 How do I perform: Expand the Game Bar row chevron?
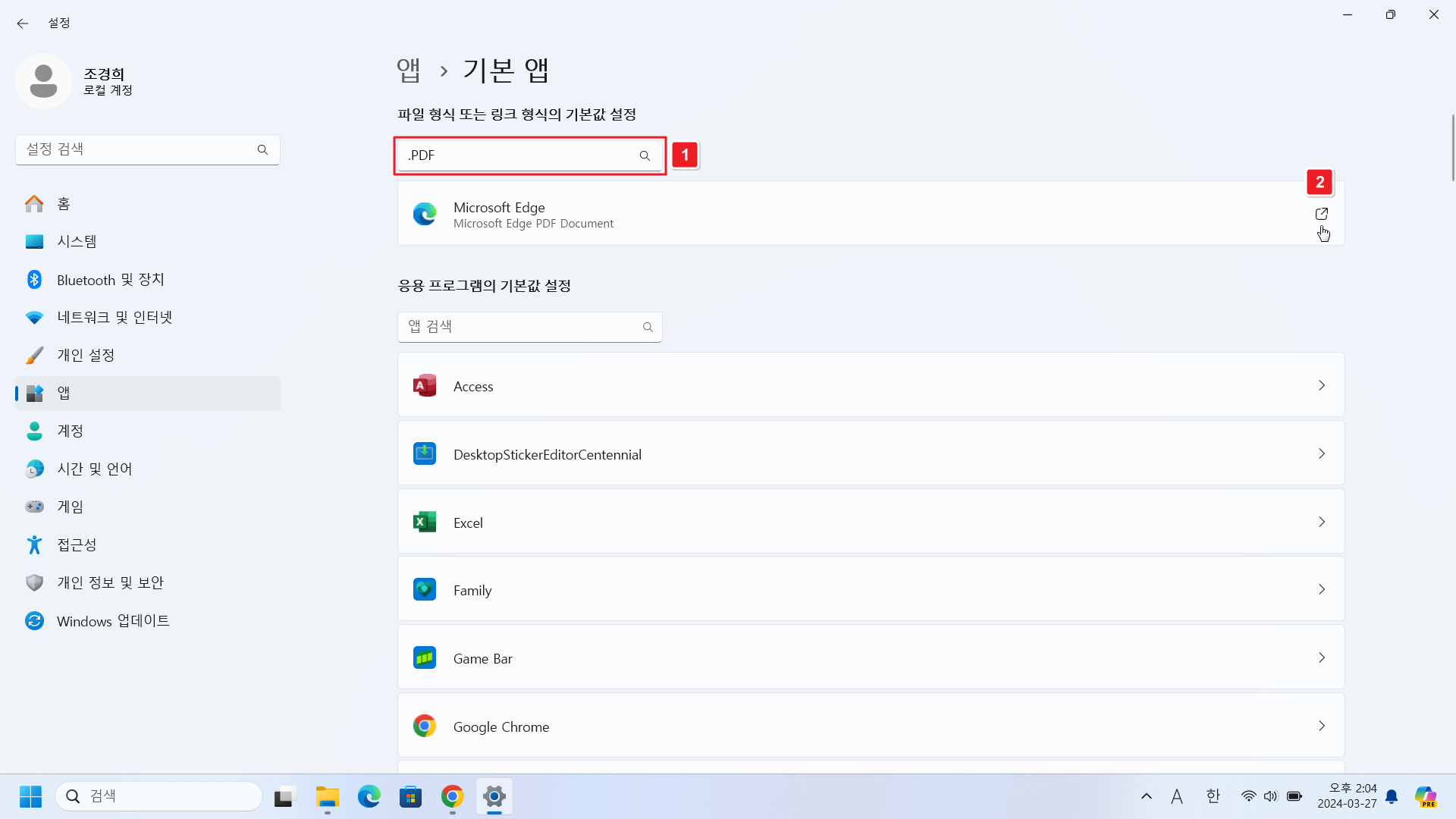point(1322,657)
